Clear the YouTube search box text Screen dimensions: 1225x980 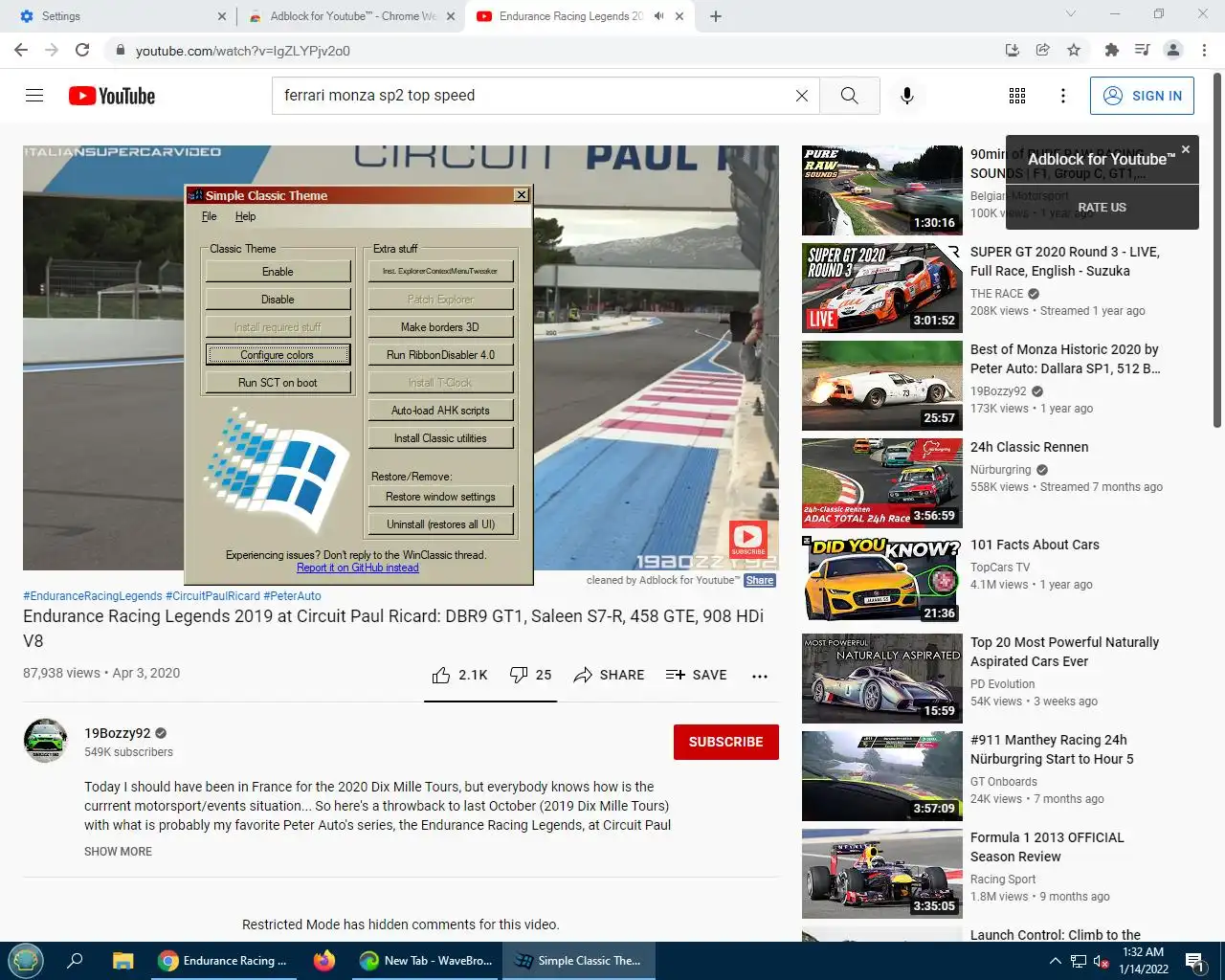pyautogui.click(x=802, y=96)
